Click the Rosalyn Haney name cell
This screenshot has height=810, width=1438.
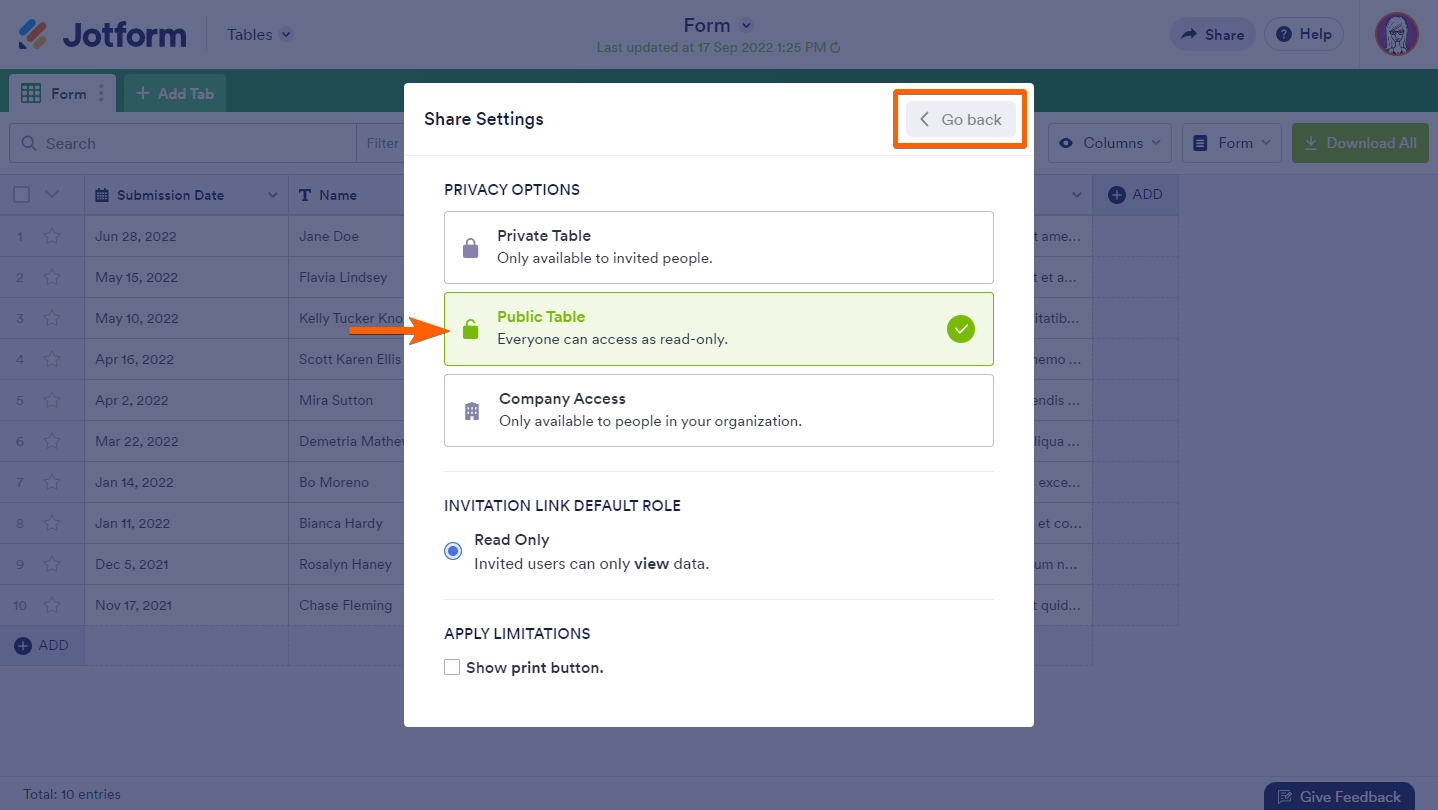[x=345, y=565]
